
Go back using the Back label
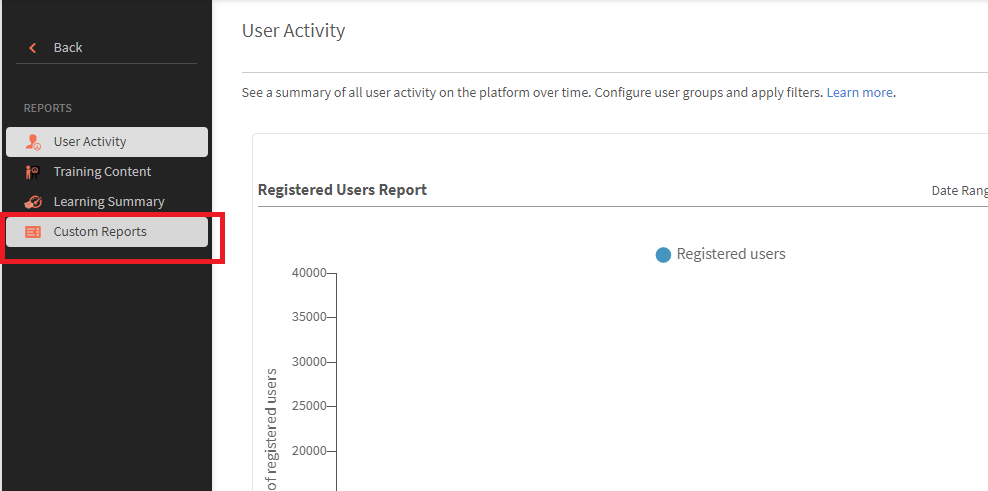[68, 47]
